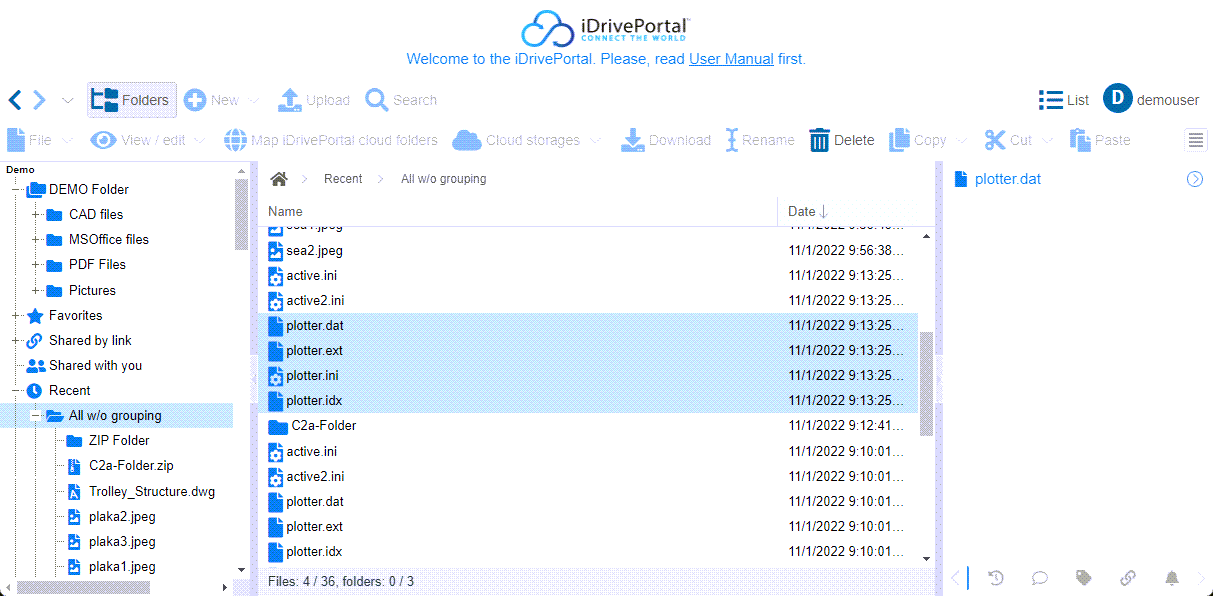1213x596 pixels.
Task: Expand the Favorites tree node
Action: pyautogui.click(x=17, y=316)
